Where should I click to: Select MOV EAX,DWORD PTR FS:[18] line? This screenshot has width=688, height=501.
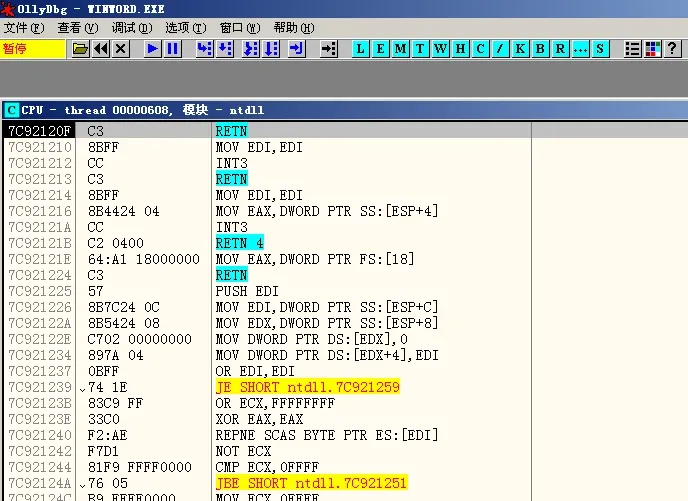pos(315,259)
